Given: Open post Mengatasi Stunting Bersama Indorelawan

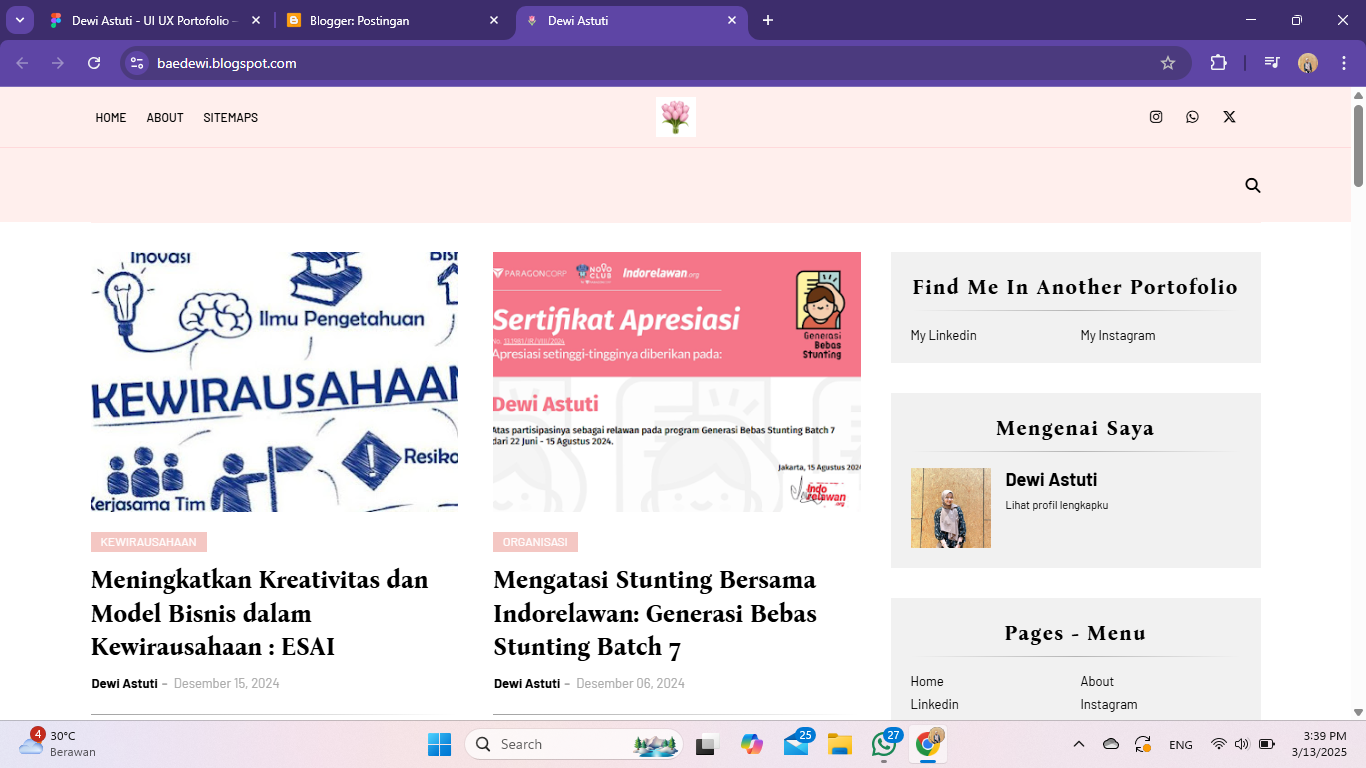Looking at the screenshot, I should pyautogui.click(x=655, y=613).
